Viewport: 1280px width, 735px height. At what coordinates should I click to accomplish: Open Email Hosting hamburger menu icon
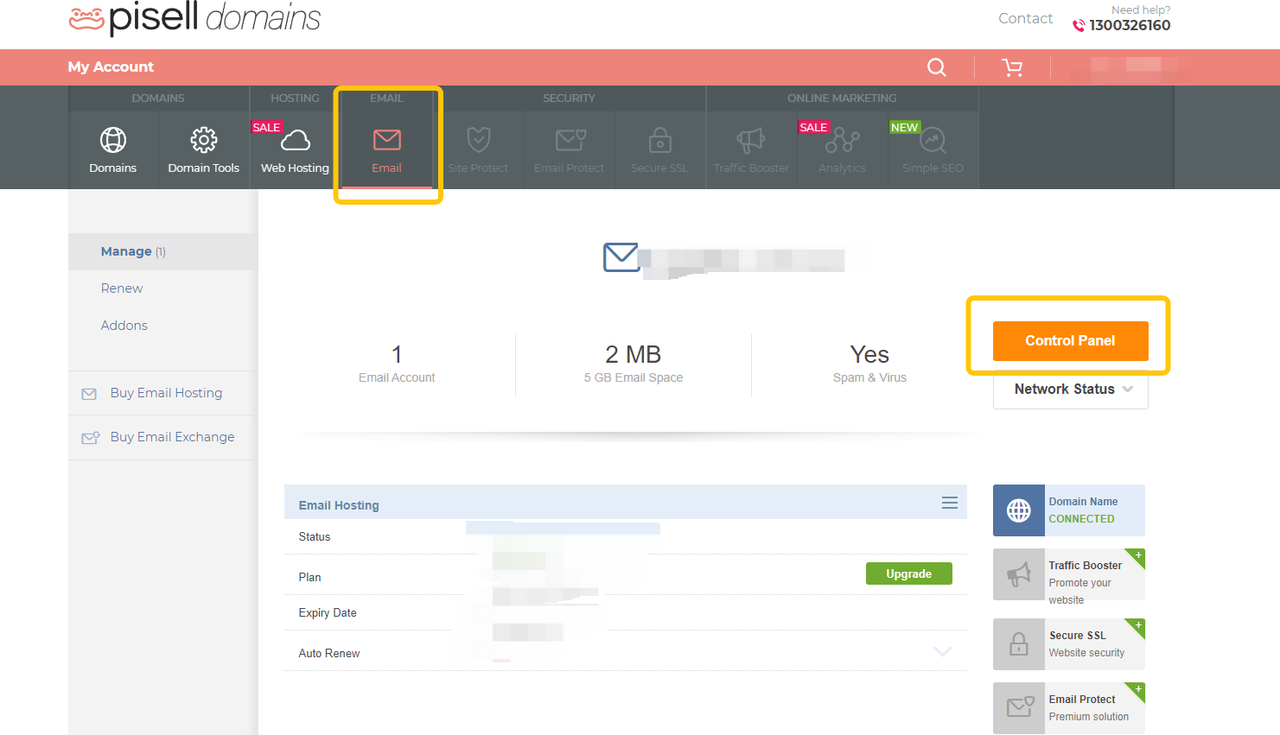point(950,503)
